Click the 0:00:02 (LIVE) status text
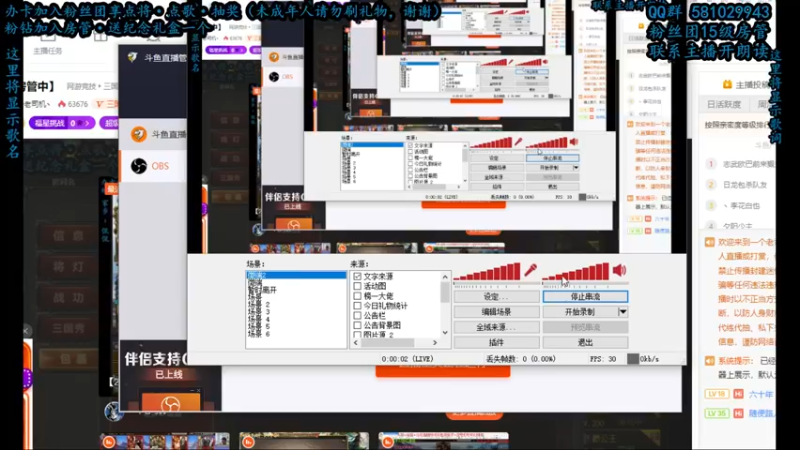 [x=408, y=359]
